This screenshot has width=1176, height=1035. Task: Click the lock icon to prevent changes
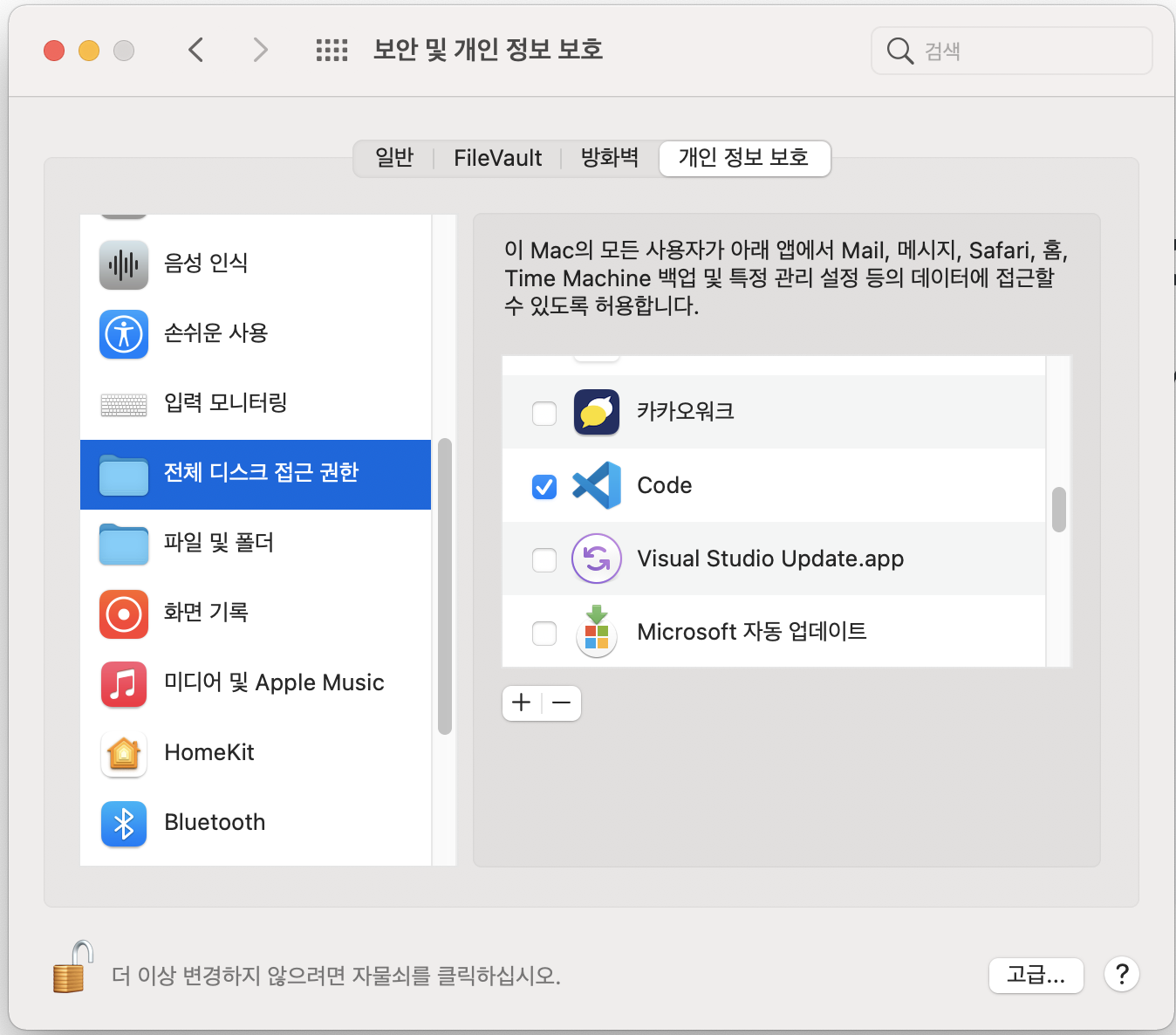tap(72, 968)
